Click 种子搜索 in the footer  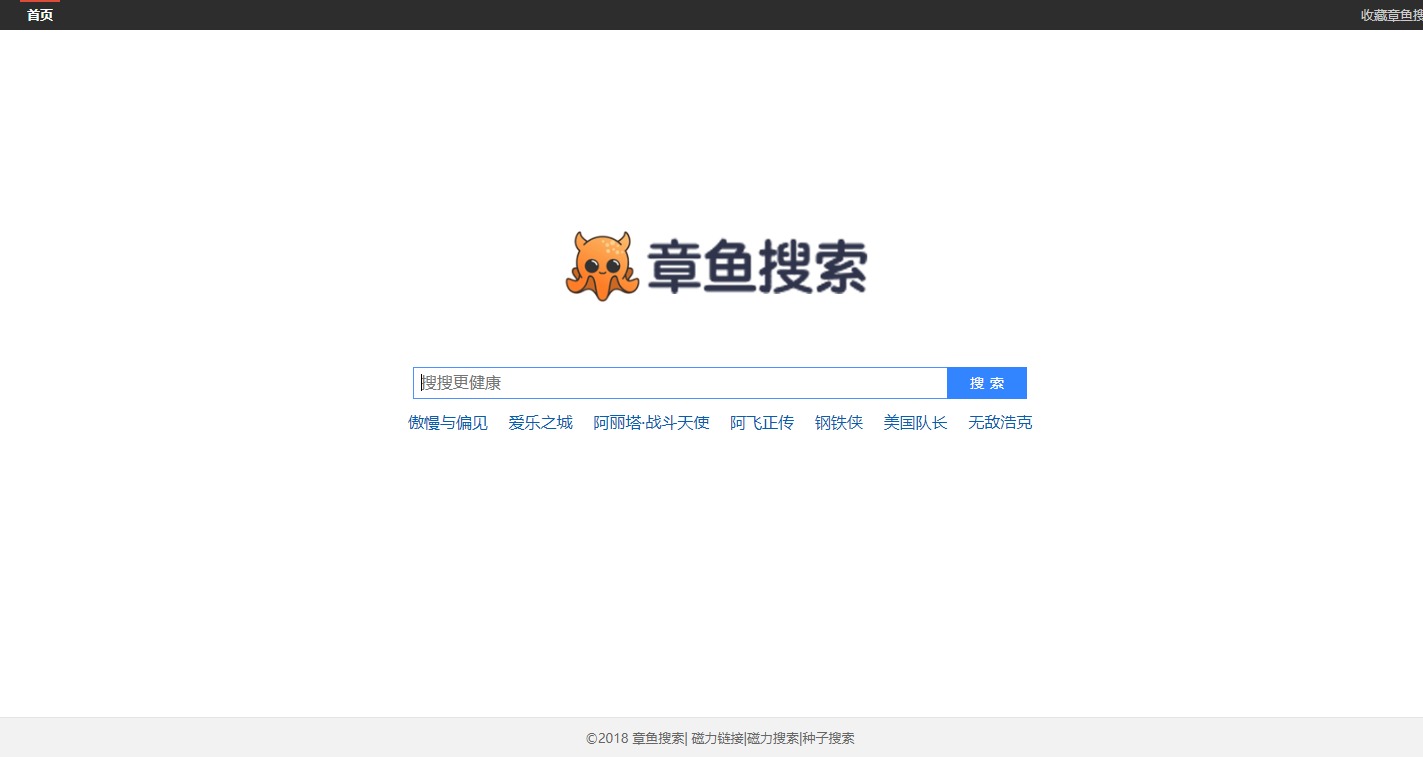829,739
